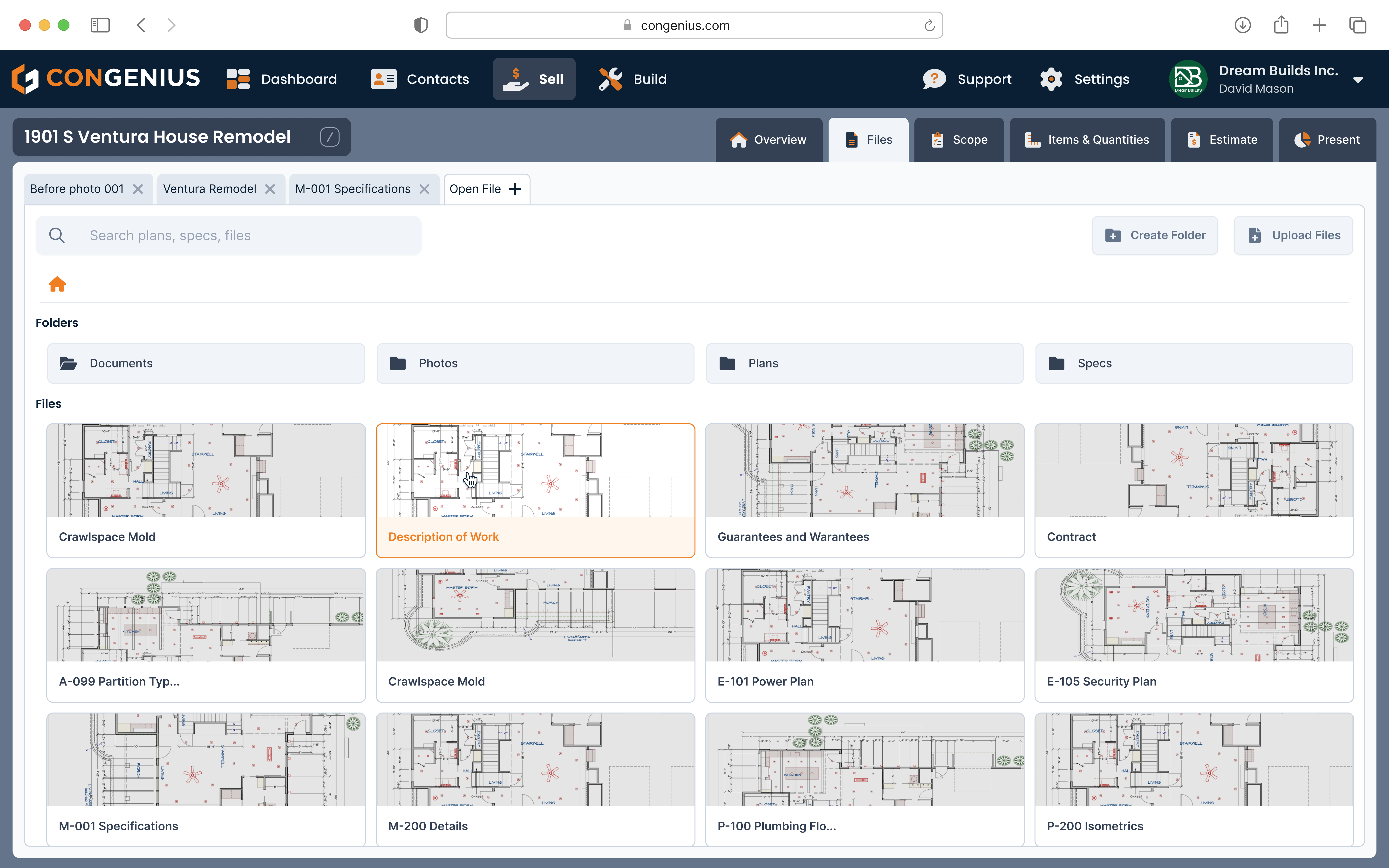1389x868 pixels.
Task: Click the congenius.com address bar
Action: (x=694, y=25)
